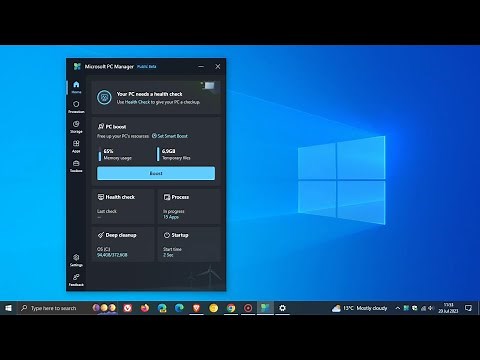This screenshot has height=360, width=480.
Task: Click 'Your PC needs a health check' text
Action: coord(149,94)
